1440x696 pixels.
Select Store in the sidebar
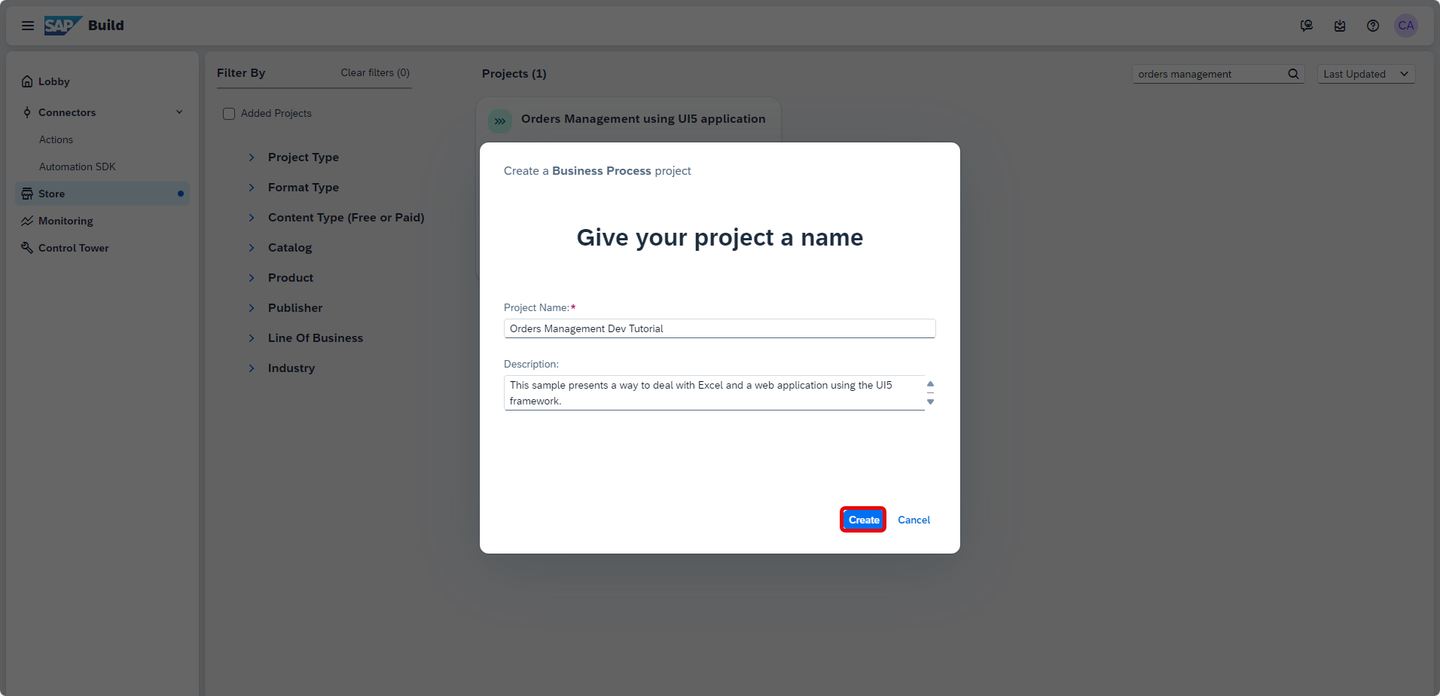pos(102,194)
